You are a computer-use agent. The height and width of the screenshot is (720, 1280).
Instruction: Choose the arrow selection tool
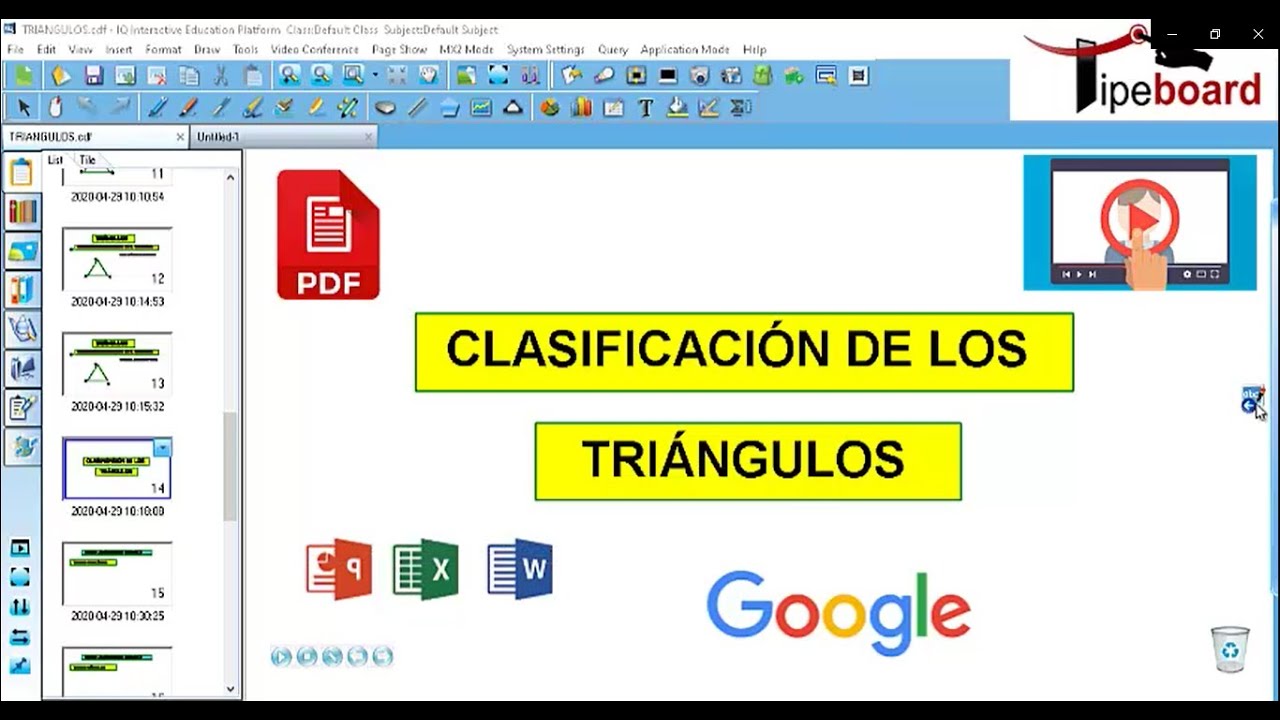[x=24, y=107]
